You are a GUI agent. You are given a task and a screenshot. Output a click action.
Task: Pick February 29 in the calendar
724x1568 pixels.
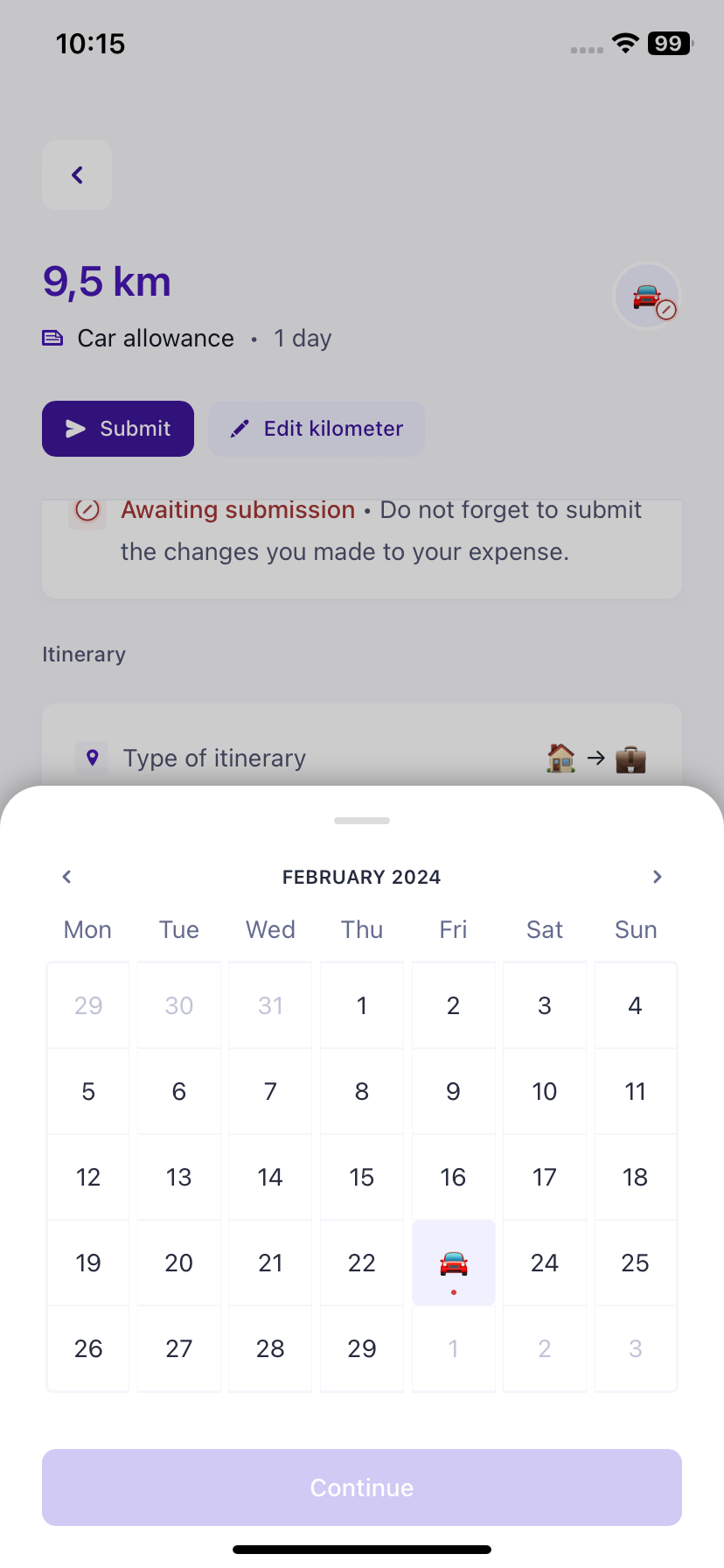[x=362, y=1348]
